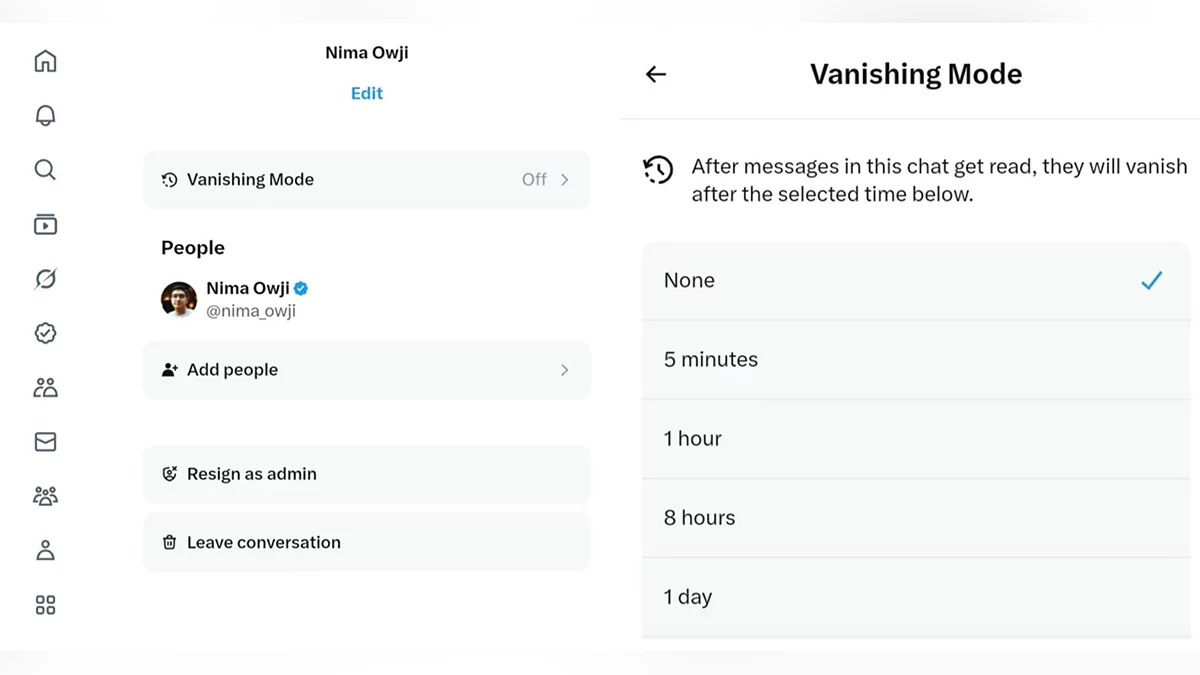Go back from Vanishing Mode screen

[656, 74]
